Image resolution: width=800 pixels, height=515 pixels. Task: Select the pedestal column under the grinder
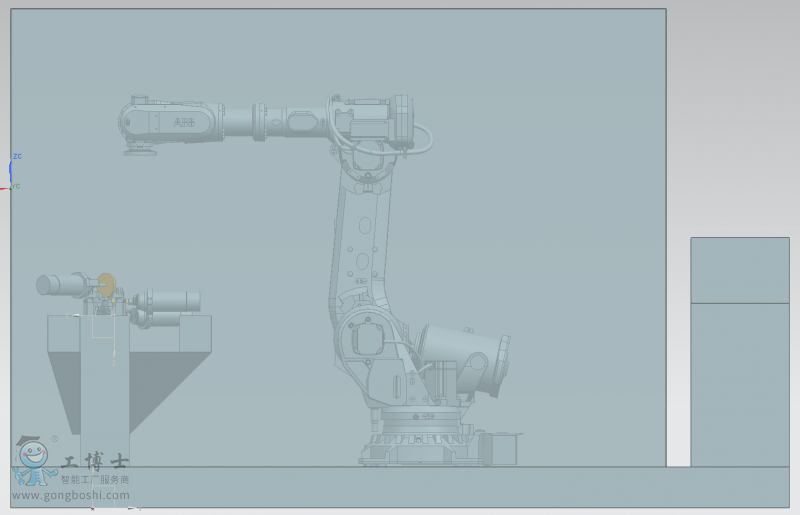105,400
